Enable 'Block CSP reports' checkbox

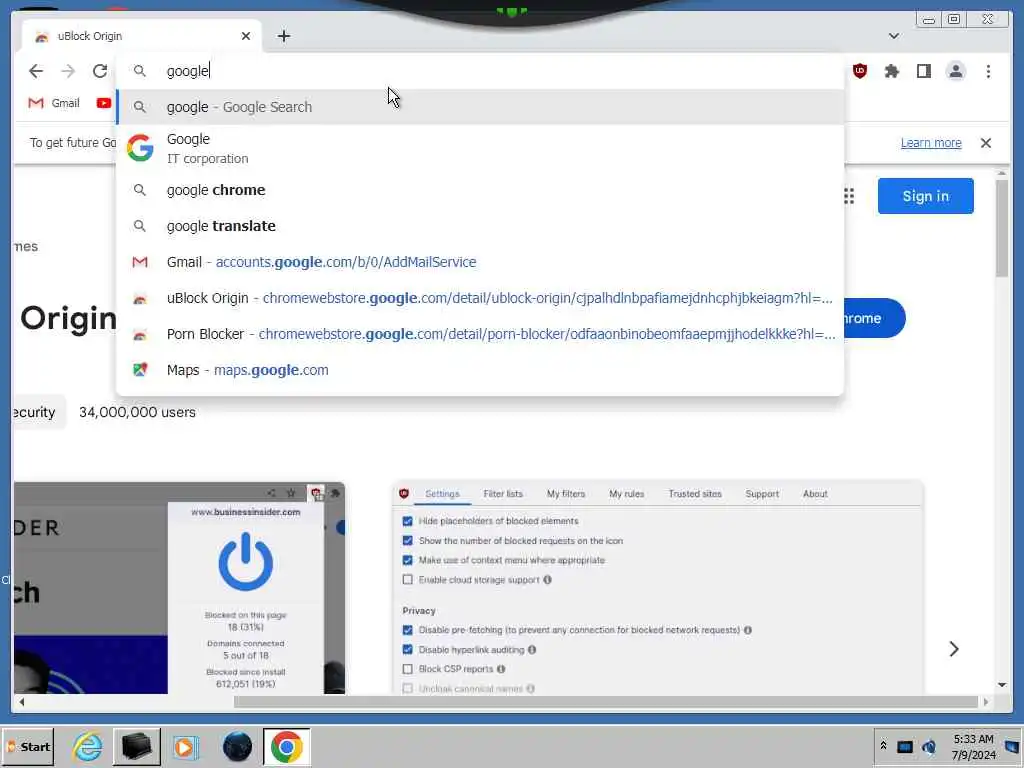(x=408, y=669)
